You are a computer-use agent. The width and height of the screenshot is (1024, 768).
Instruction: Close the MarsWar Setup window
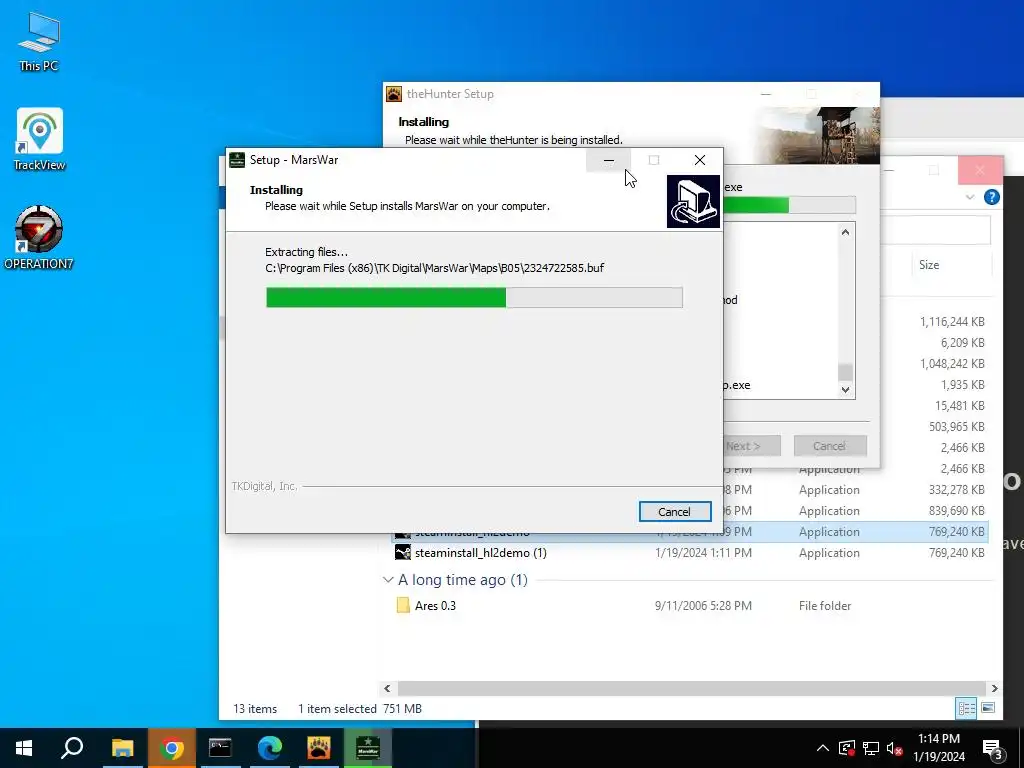point(699,160)
